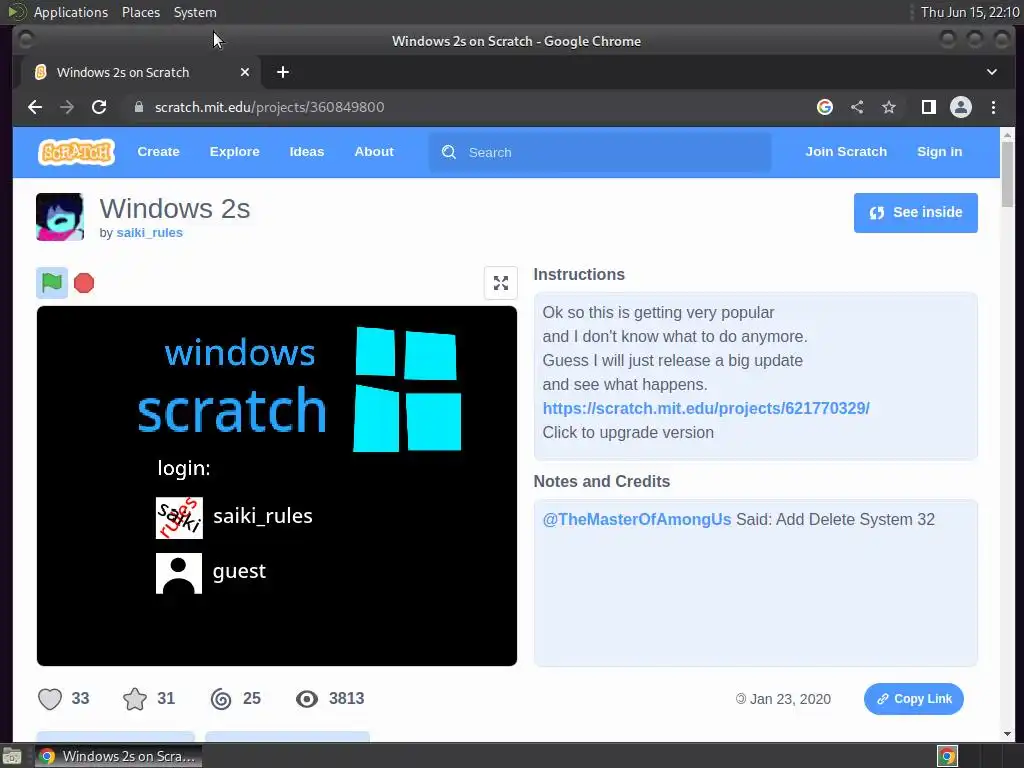Viewport: 1024px width, 768px height.
Task: Toggle Chrome side panel icon
Action: (929, 107)
